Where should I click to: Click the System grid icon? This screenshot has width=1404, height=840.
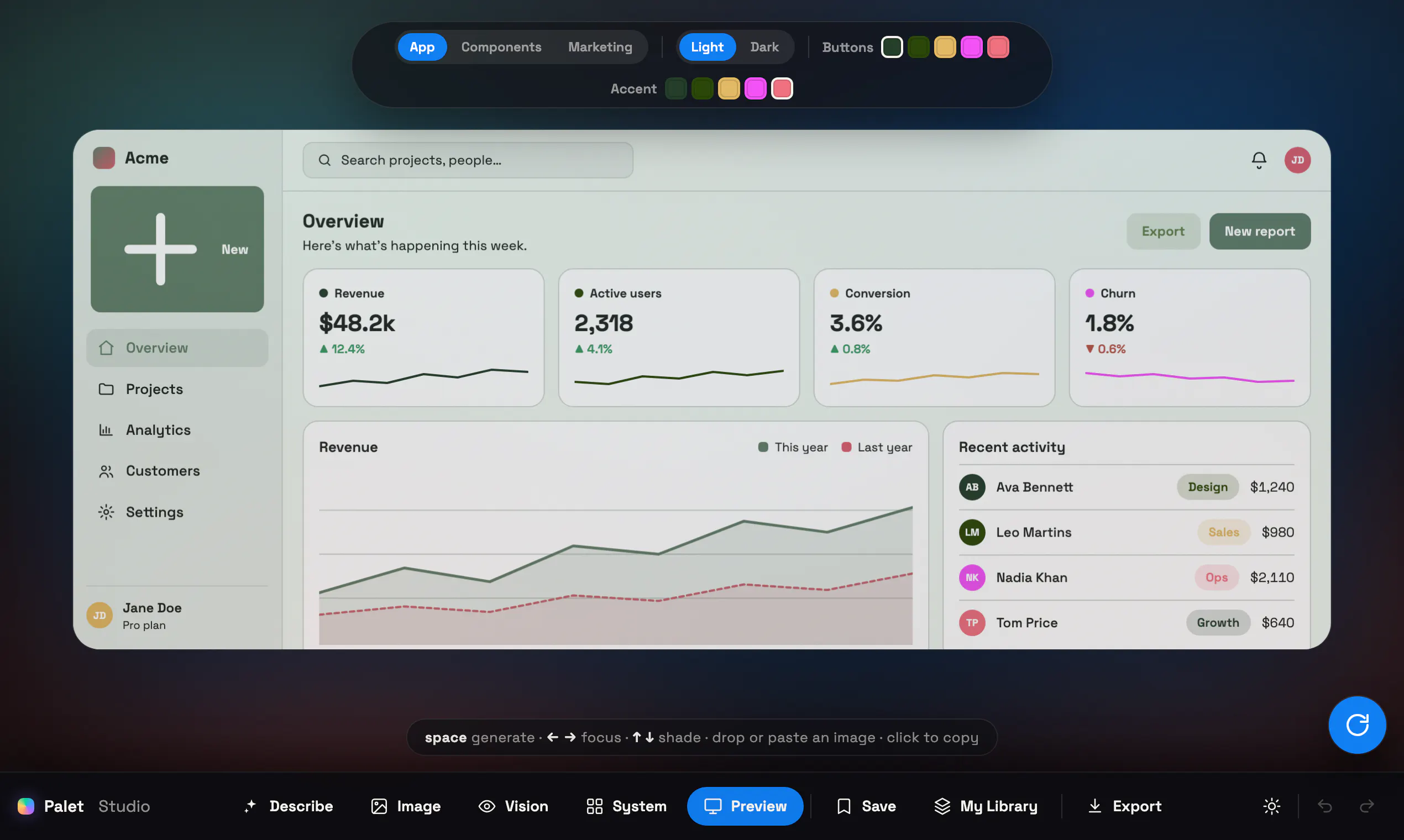594,806
